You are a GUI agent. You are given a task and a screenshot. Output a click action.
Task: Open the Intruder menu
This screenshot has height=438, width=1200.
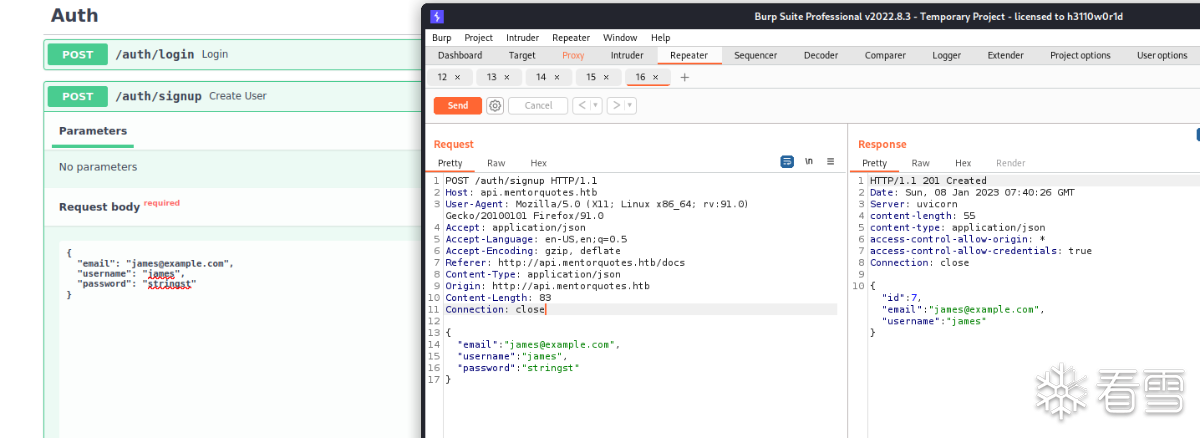(x=523, y=38)
